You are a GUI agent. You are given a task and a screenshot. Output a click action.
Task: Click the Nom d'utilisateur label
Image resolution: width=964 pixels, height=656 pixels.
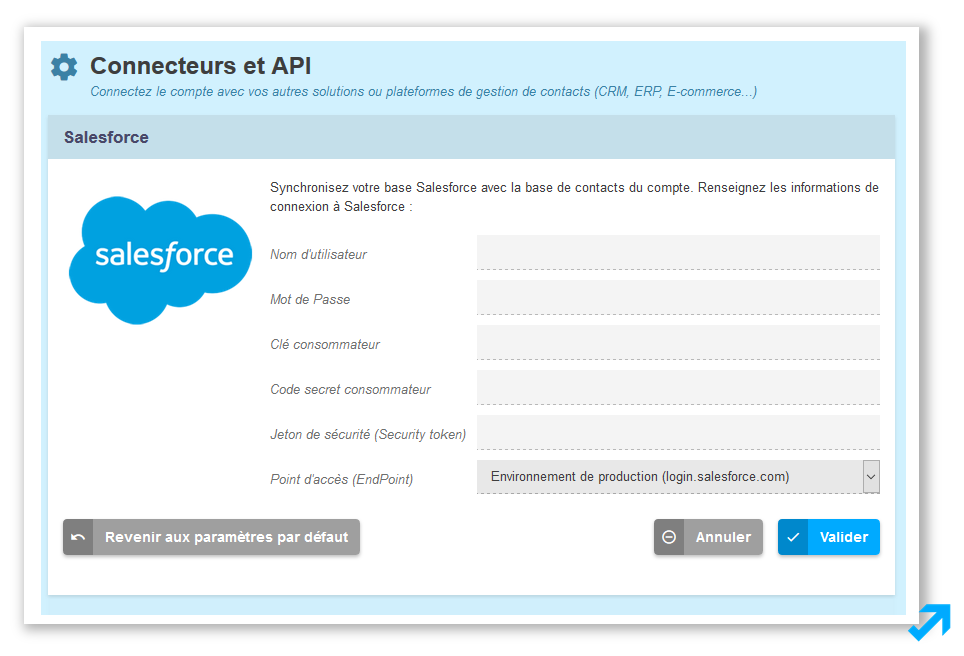pos(318,255)
